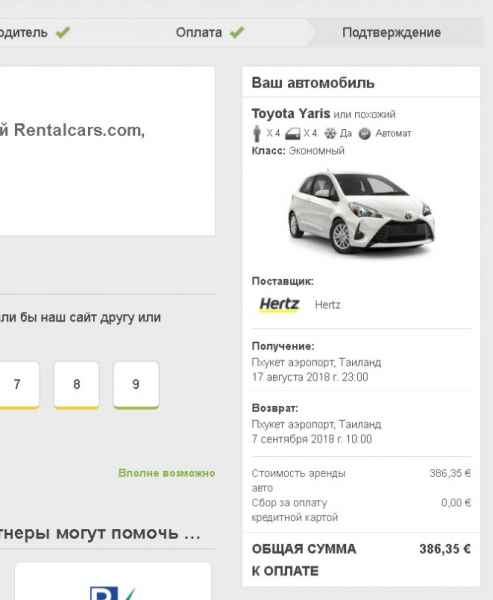
Task: Click the green 'Вполне возможно' label
Action: [167, 473]
